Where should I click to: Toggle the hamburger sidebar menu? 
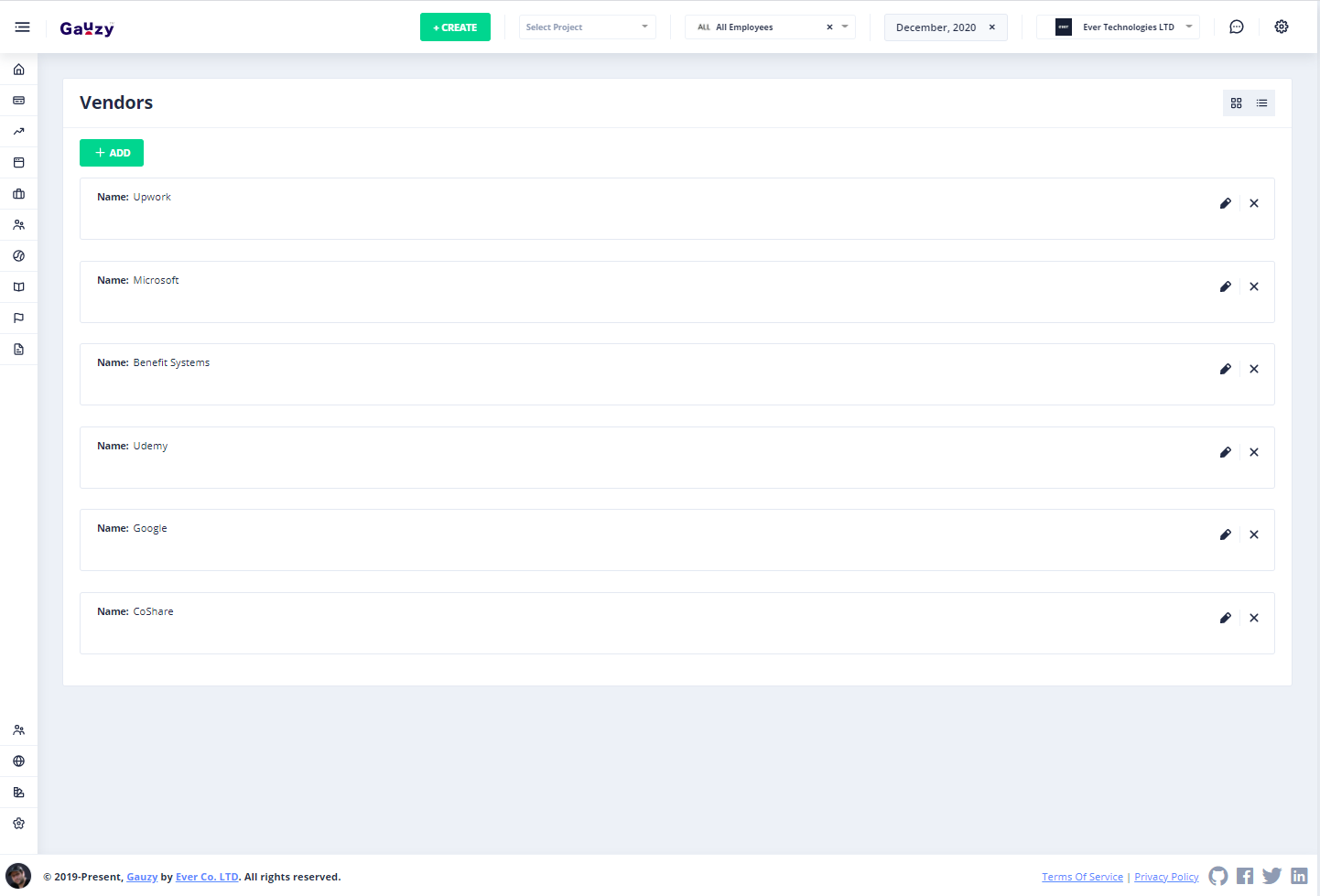pos(22,27)
